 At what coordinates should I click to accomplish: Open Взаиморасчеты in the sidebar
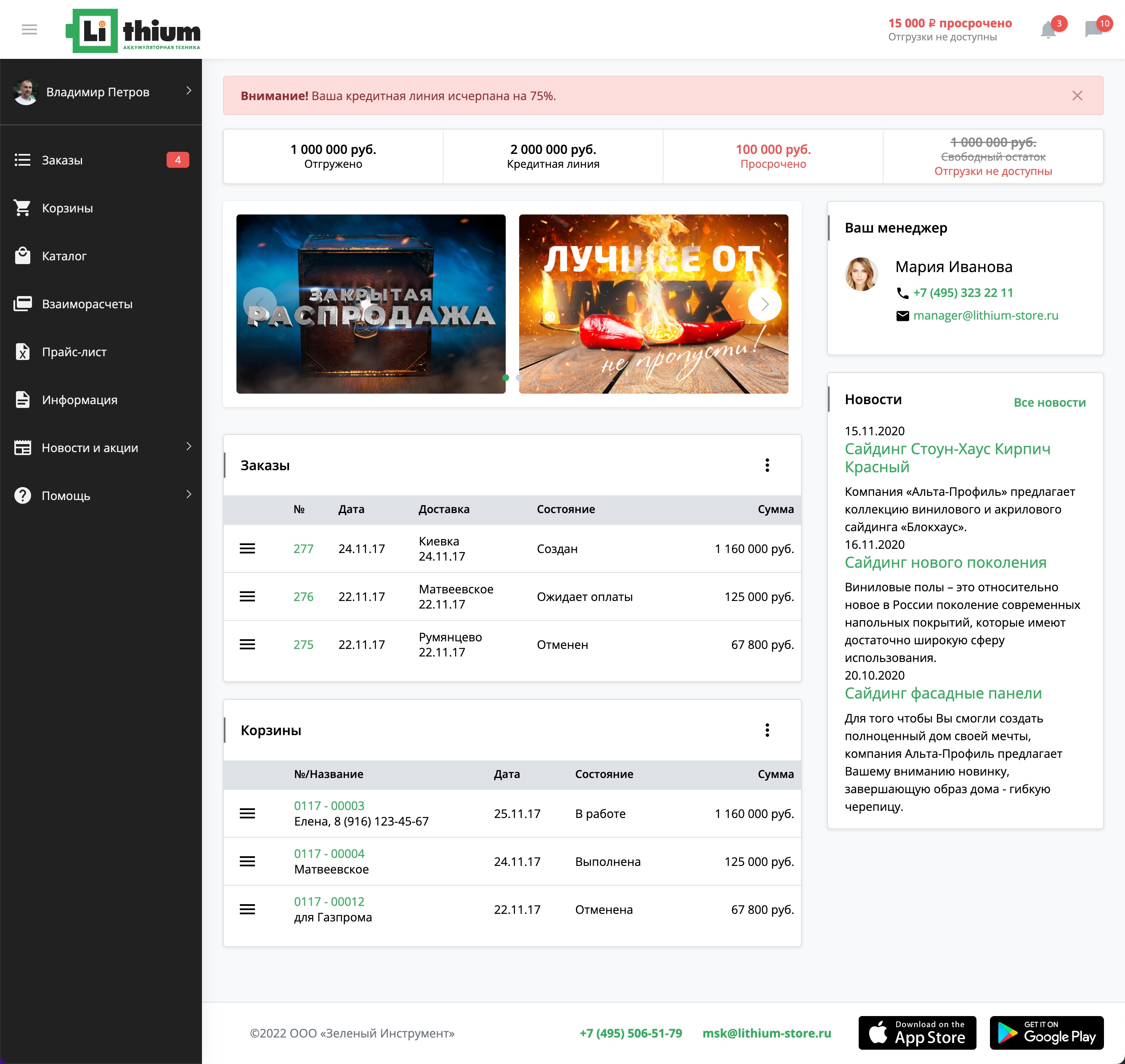pos(87,304)
